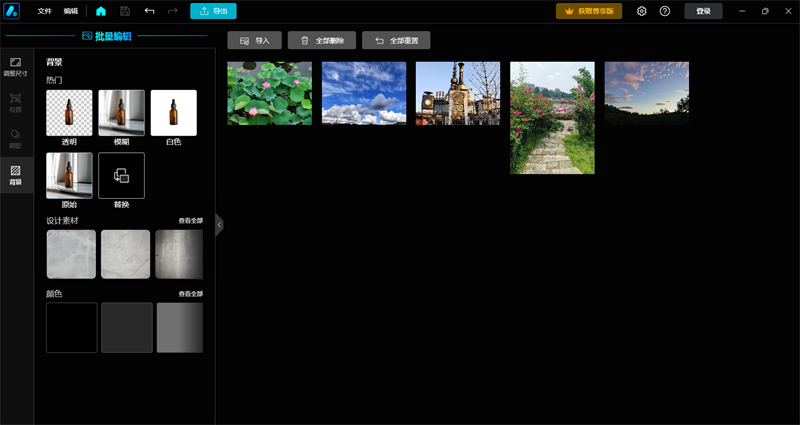Screen dimensions: 800x425
Task: Select the 背景 sidebar tab
Action: pos(16,175)
